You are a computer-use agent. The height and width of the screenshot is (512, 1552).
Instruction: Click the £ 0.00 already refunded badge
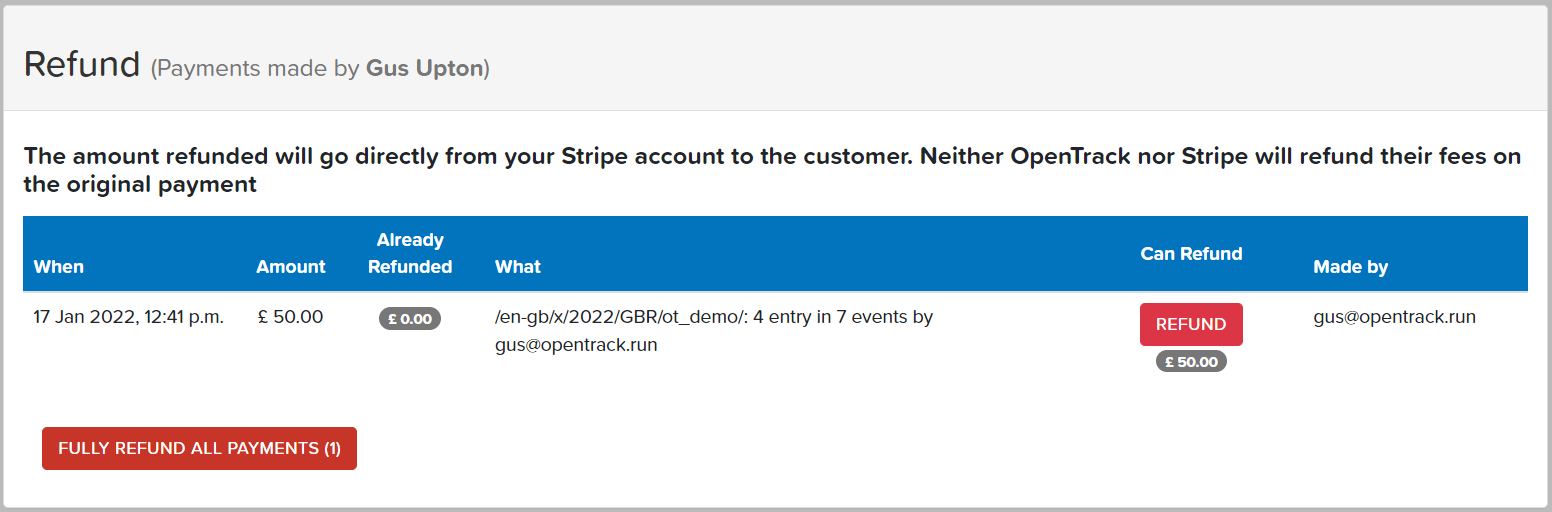(x=410, y=319)
